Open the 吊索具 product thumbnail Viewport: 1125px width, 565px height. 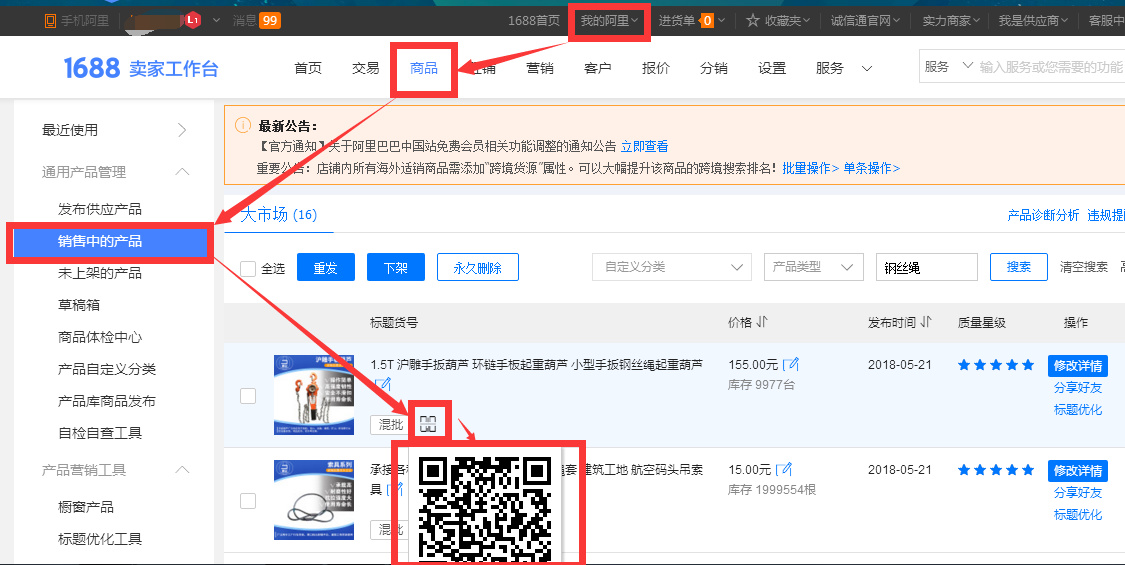coord(314,500)
